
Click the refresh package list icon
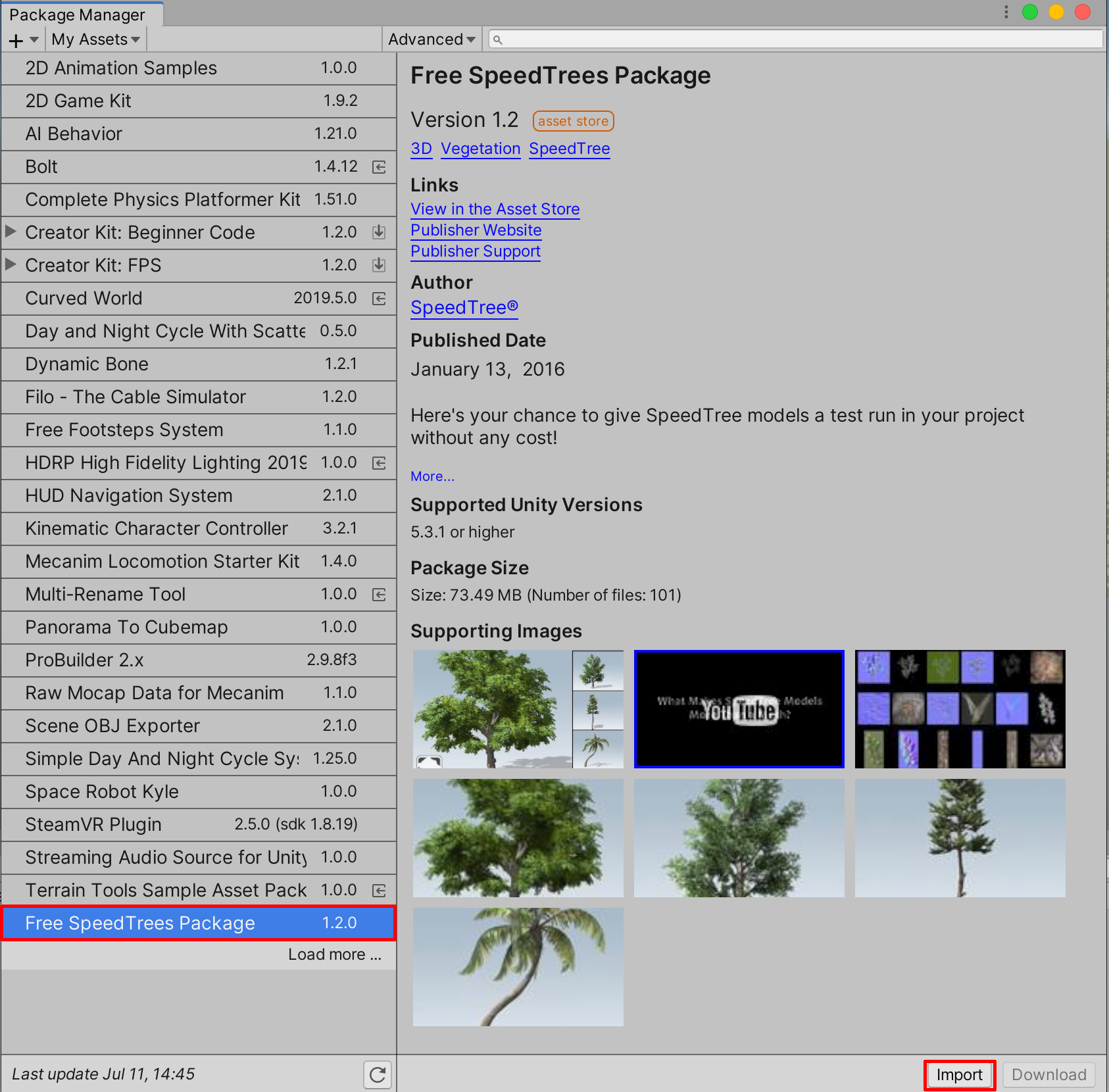(378, 1075)
